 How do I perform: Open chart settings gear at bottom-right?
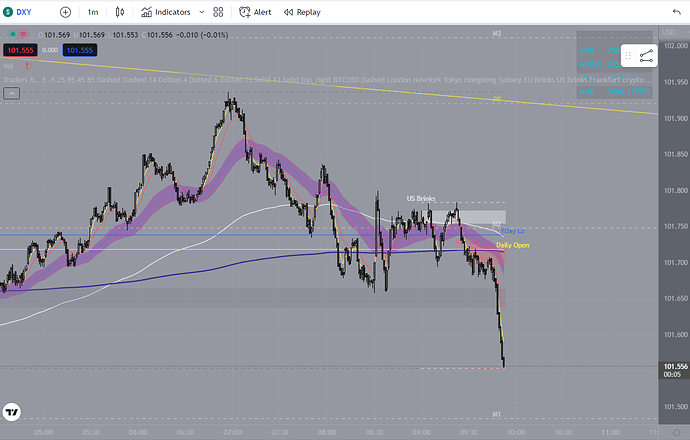pyautogui.click(x=676, y=433)
